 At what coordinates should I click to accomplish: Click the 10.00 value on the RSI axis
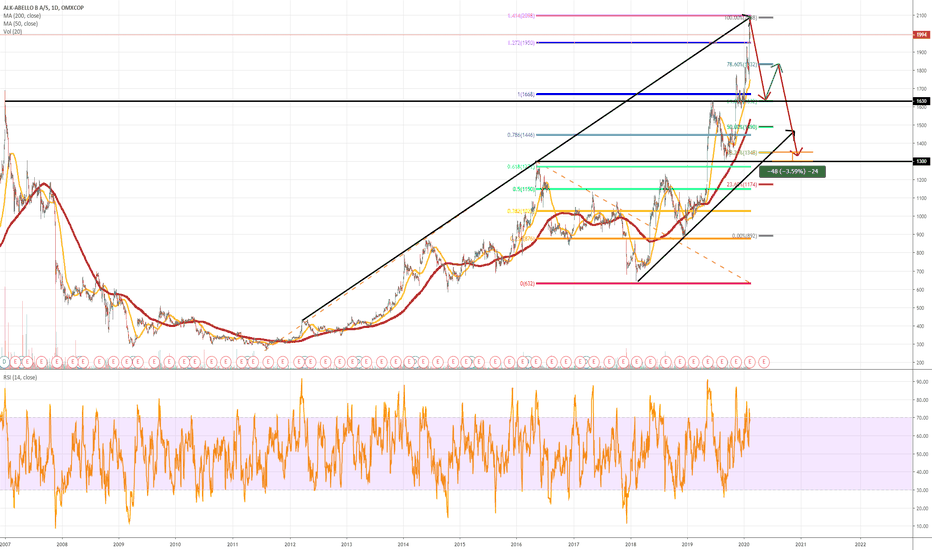[922, 526]
